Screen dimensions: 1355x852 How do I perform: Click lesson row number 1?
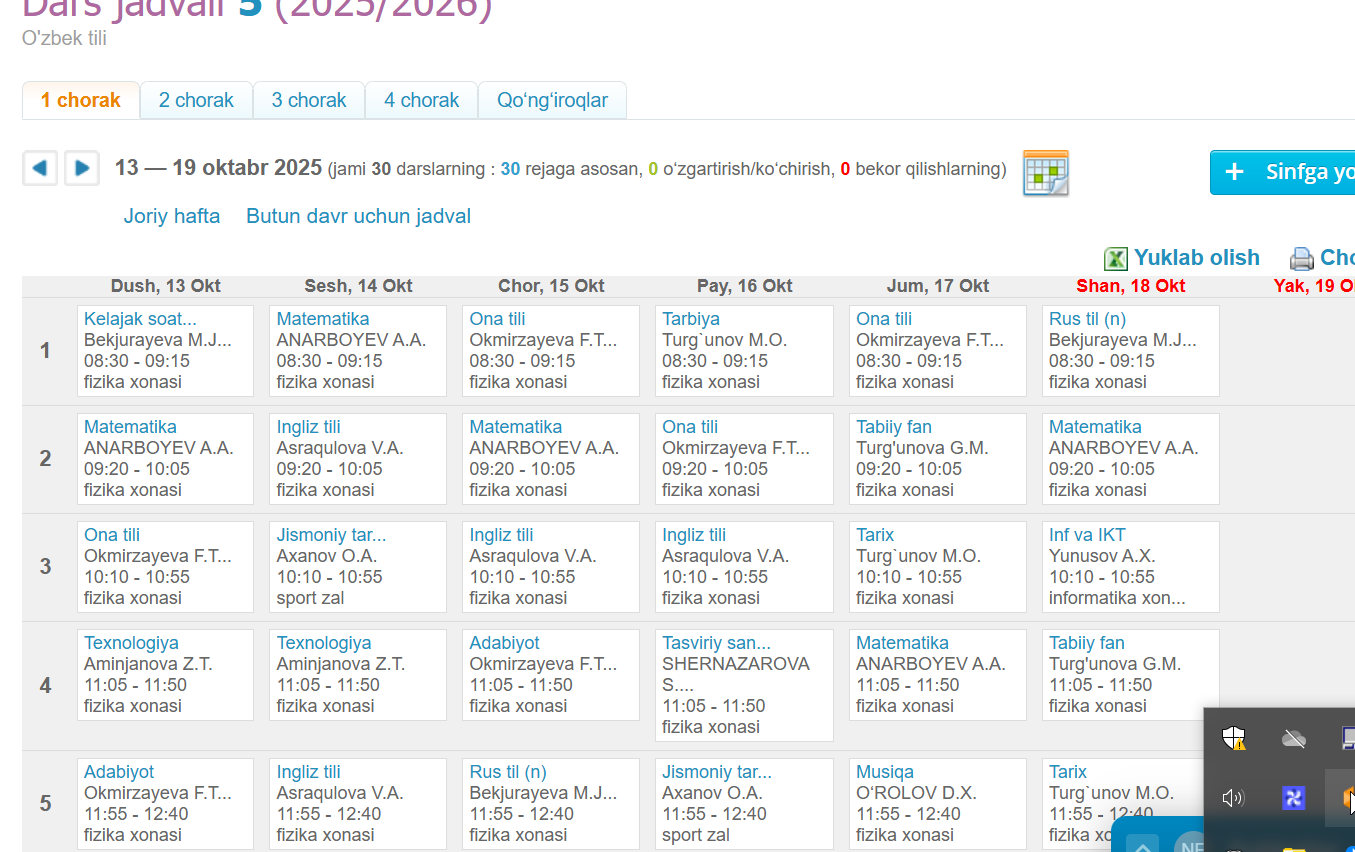click(45, 351)
